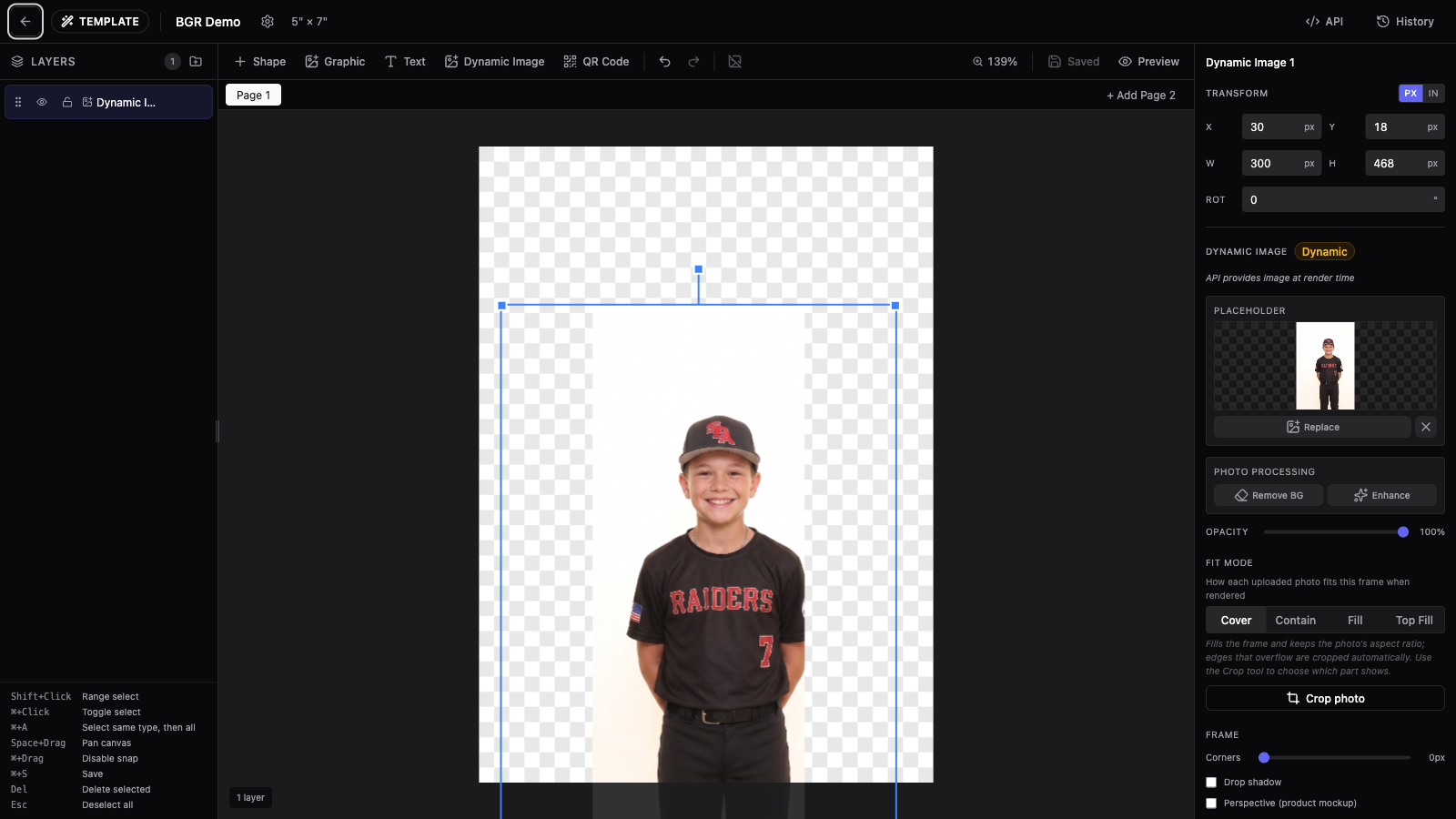Select Top Fill fit mode
The image size is (1456, 819).
(1414, 620)
